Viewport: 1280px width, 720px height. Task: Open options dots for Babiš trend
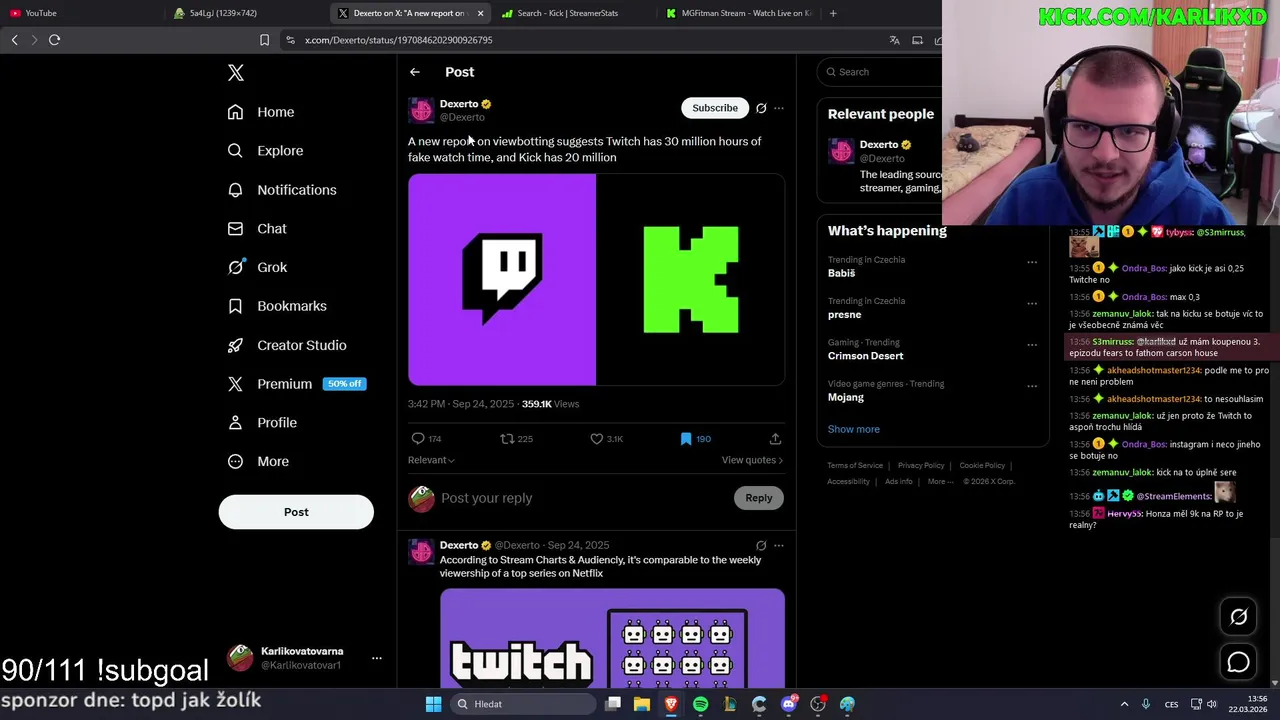pos(1032,262)
